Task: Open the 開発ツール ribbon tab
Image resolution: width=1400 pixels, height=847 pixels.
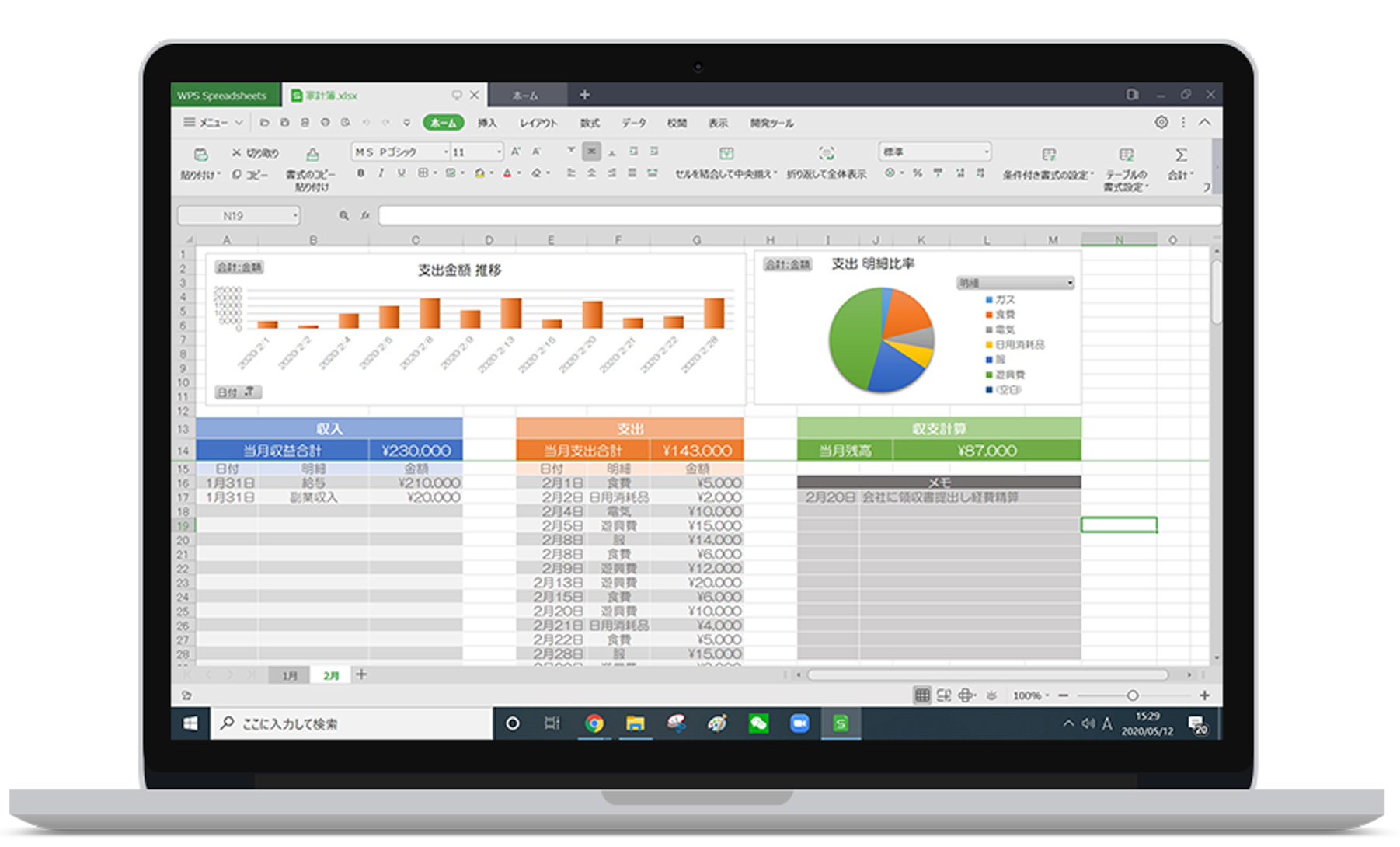Action: click(771, 123)
